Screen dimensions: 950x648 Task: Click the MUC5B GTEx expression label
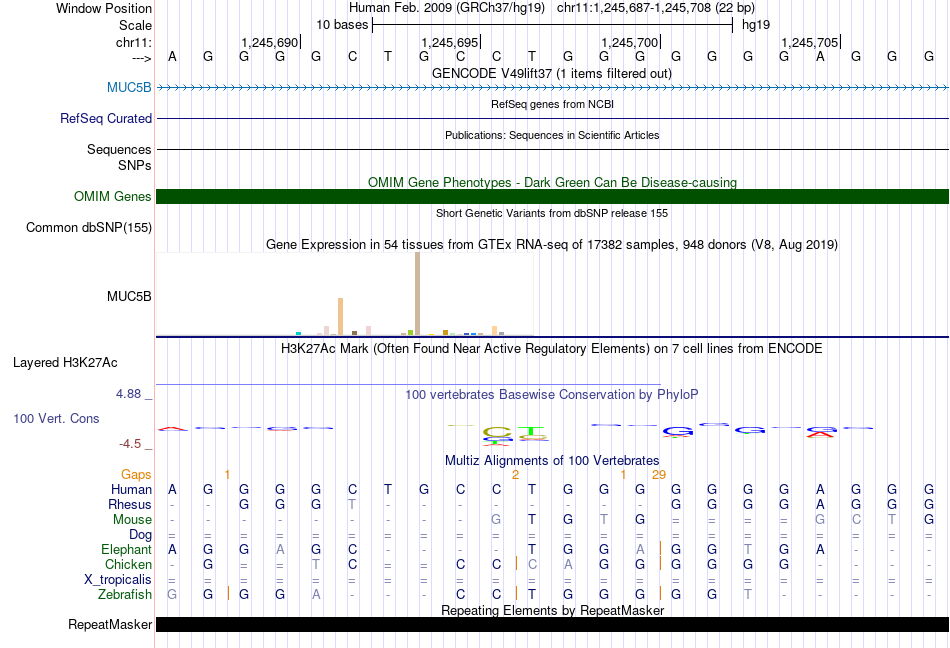(129, 296)
